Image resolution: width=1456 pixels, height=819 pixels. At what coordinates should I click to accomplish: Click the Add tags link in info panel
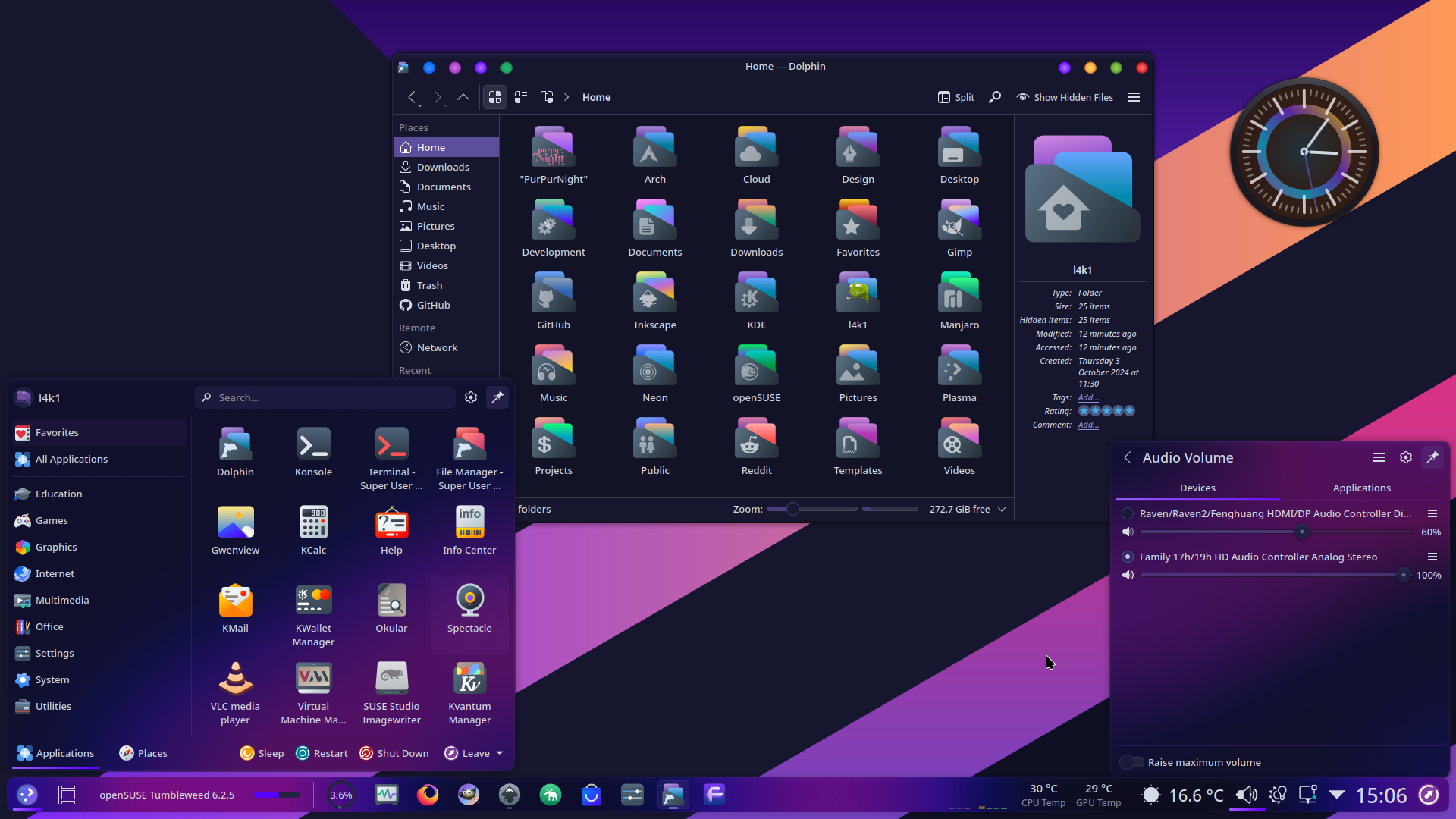[x=1088, y=397]
